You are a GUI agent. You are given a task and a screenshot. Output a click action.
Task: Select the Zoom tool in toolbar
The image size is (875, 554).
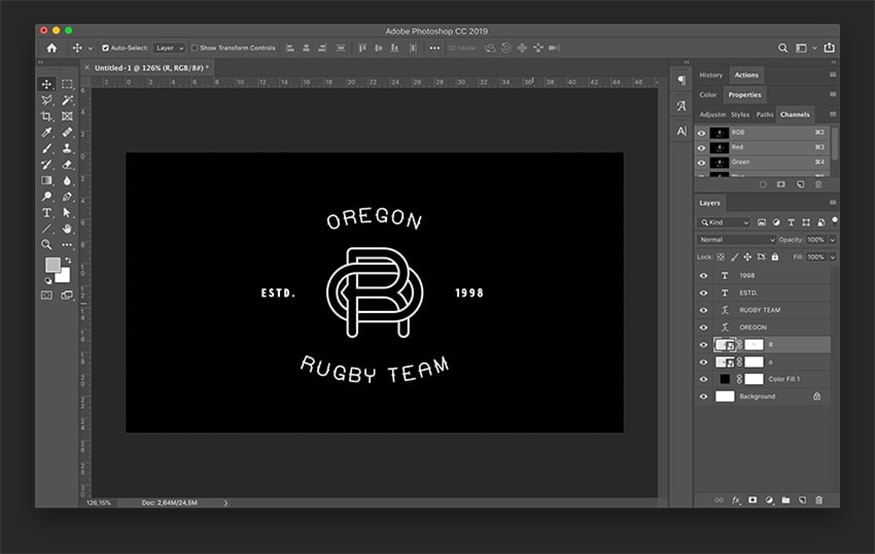pos(46,244)
